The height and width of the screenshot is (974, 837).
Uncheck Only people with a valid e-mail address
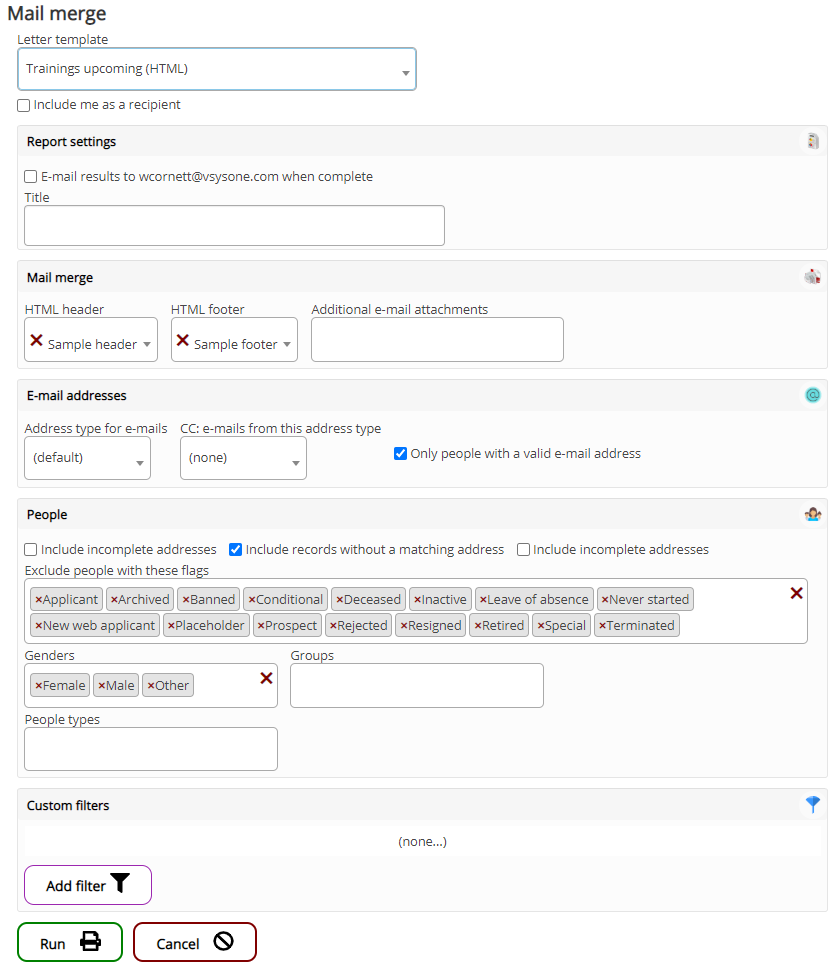tap(401, 454)
